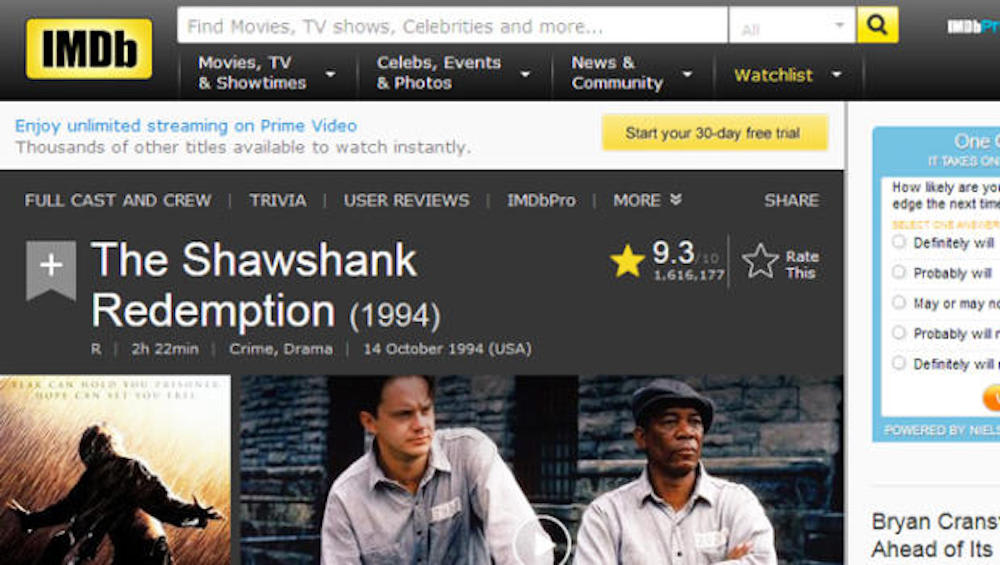The width and height of the screenshot is (1000, 565).
Task: Open the Shawshank Redemption poster thumbnail
Action: click(115, 470)
